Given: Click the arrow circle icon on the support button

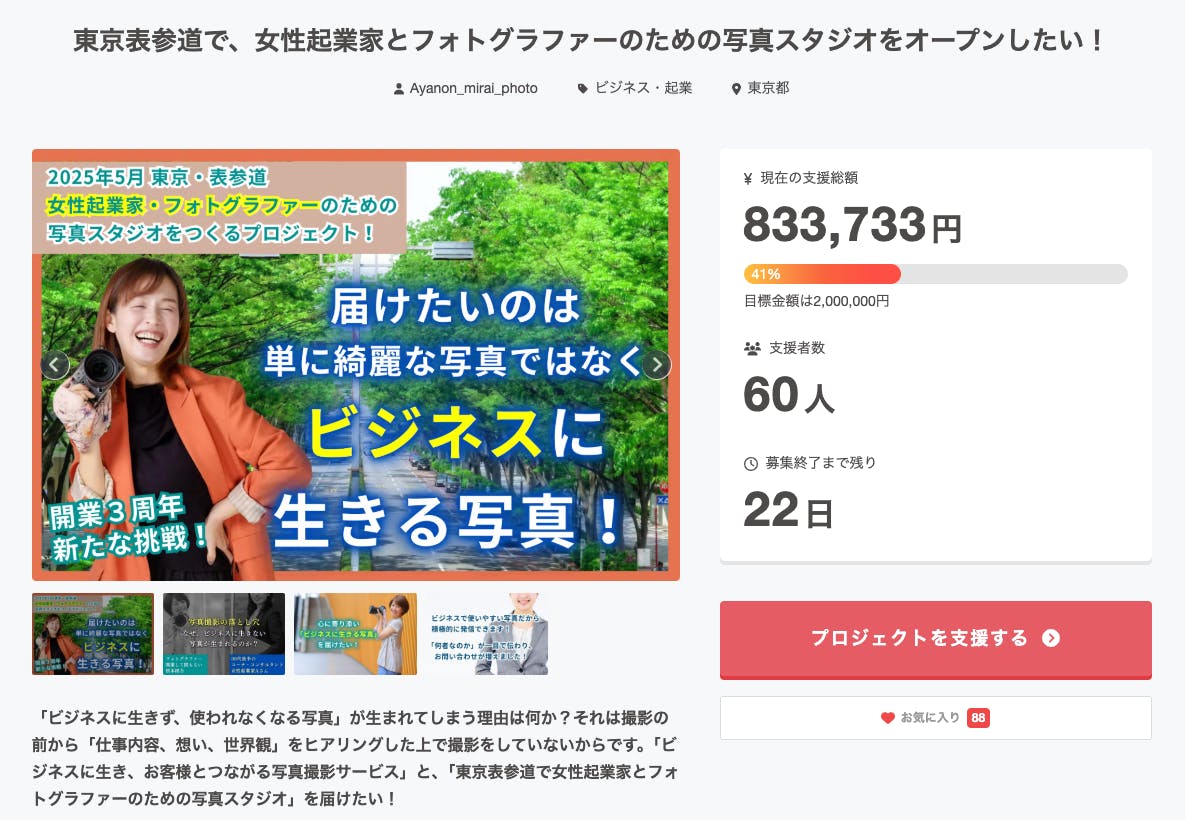Looking at the screenshot, I should (x=1050, y=638).
